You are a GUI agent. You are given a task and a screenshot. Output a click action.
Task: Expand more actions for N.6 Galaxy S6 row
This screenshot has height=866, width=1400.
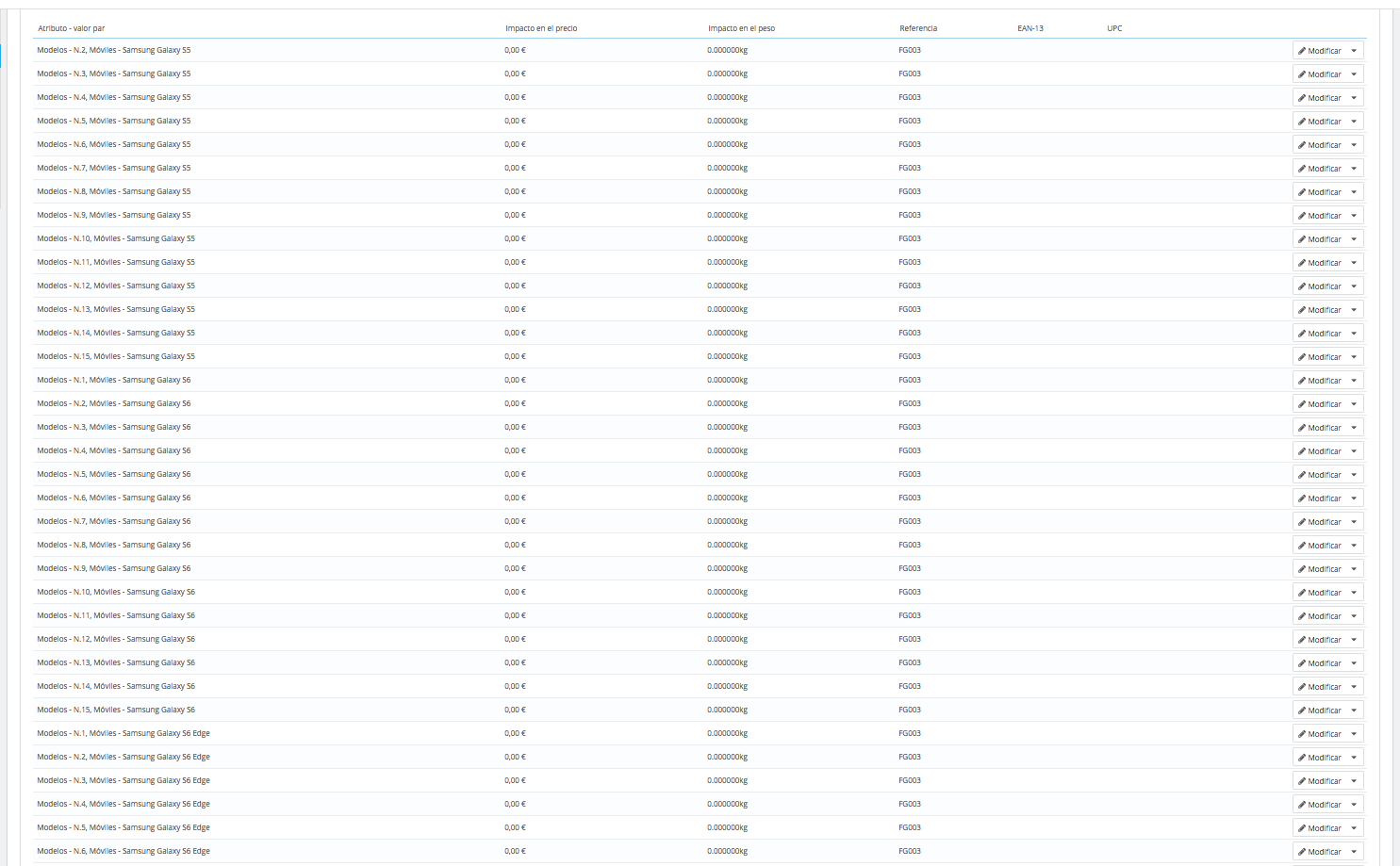pyautogui.click(x=1354, y=498)
